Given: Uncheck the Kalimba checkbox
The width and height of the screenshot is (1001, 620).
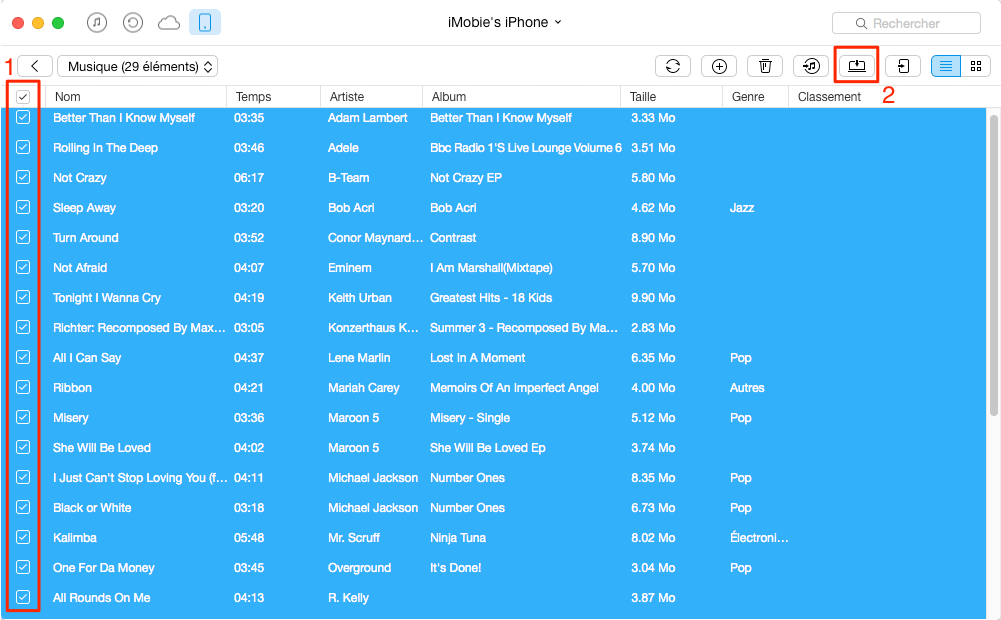Looking at the screenshot, I should tap(23, 537).
